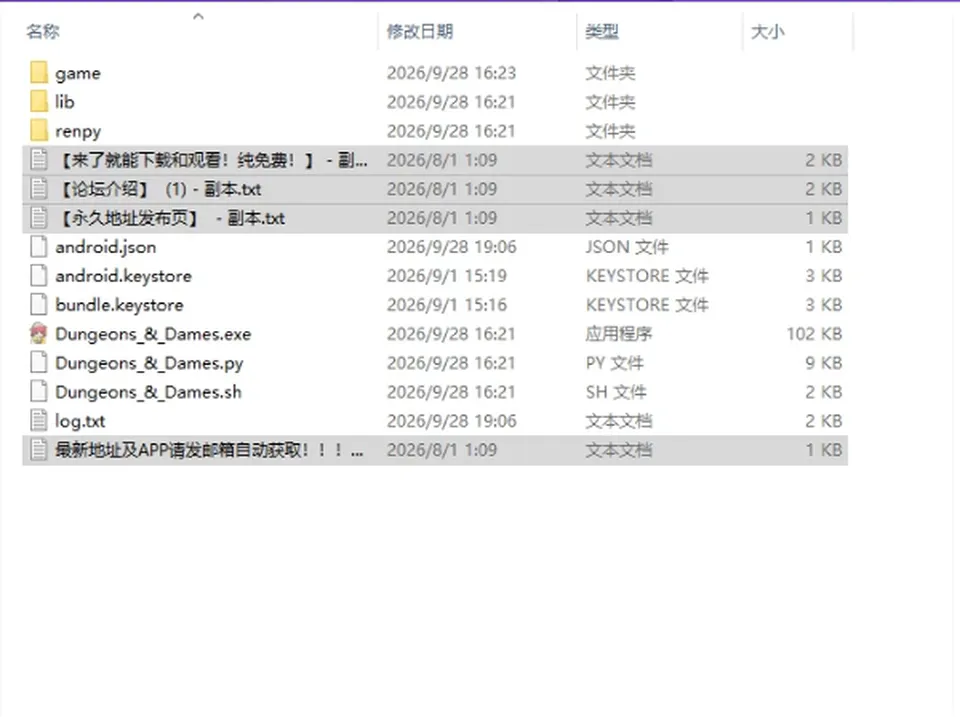Select the file name game
This screenshot has width=960, height=717.
[x=78, y=73]
